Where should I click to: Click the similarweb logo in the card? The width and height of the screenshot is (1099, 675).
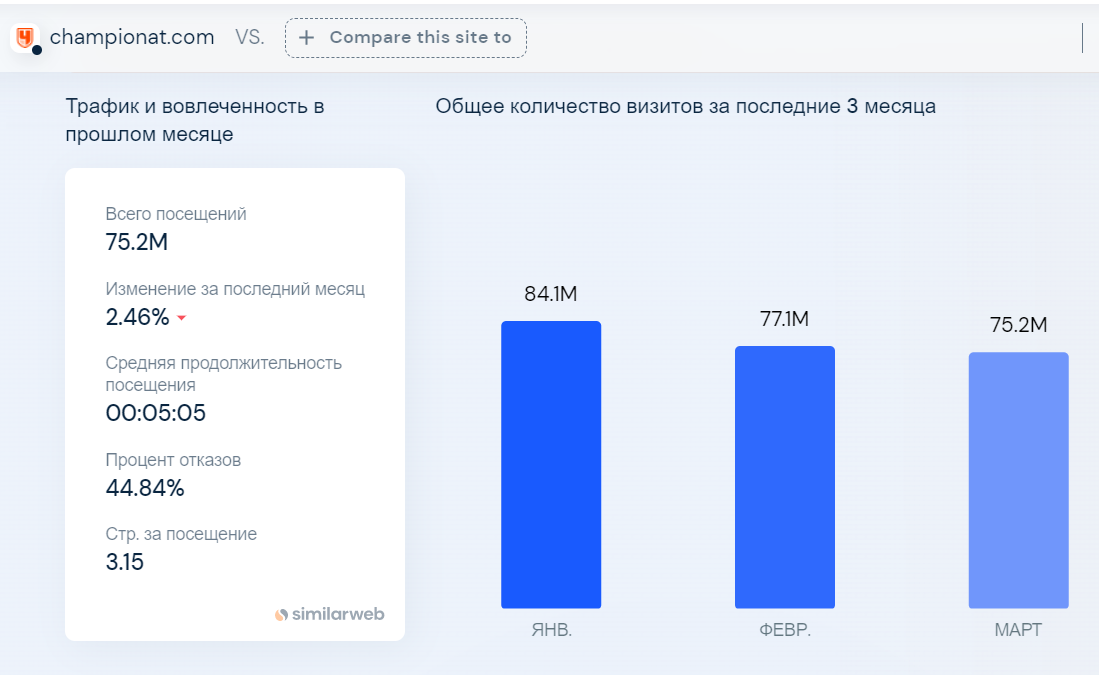point(329,614)
